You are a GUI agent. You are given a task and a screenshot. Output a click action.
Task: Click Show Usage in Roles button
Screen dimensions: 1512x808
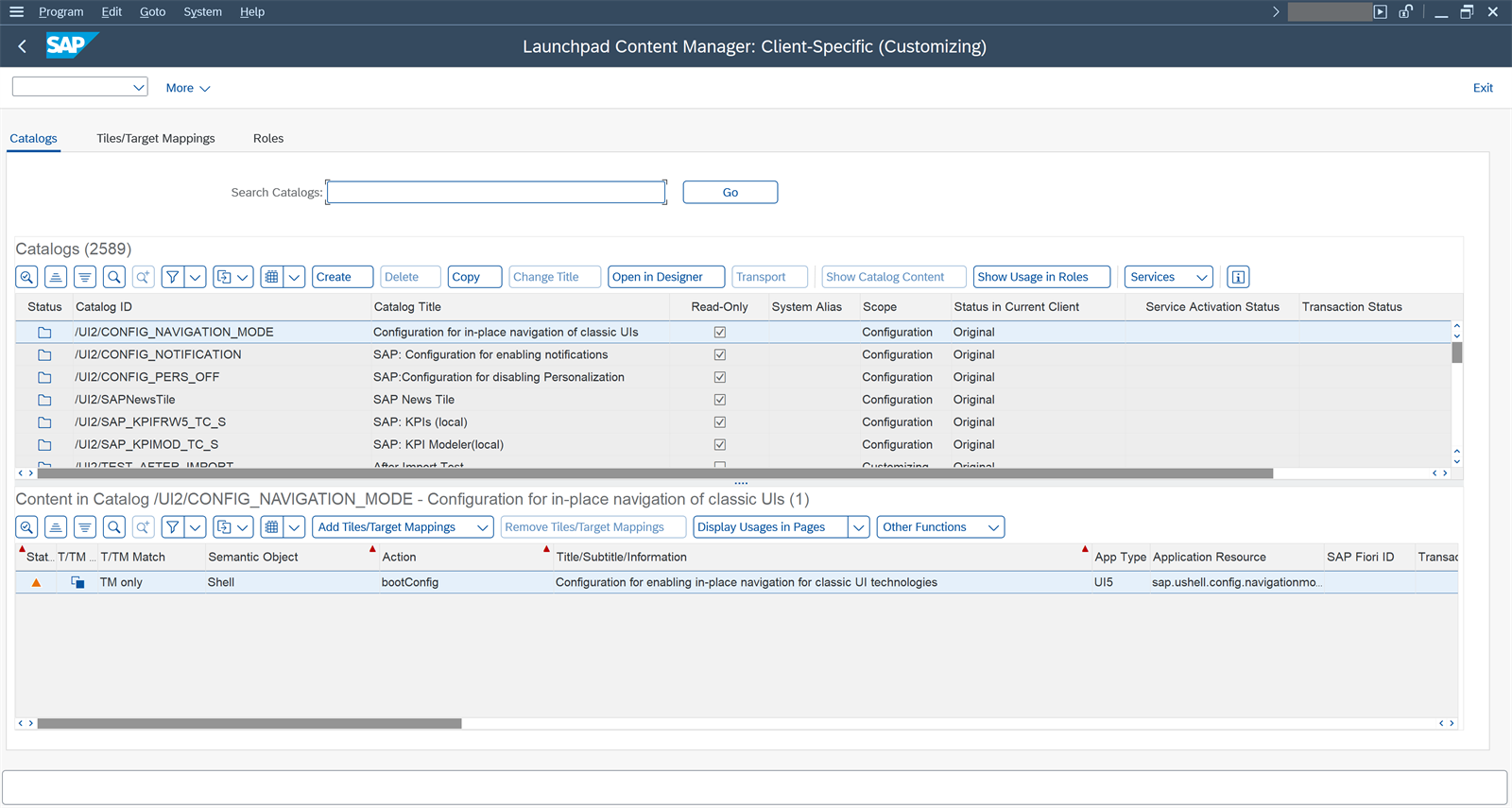point(1041,277)
